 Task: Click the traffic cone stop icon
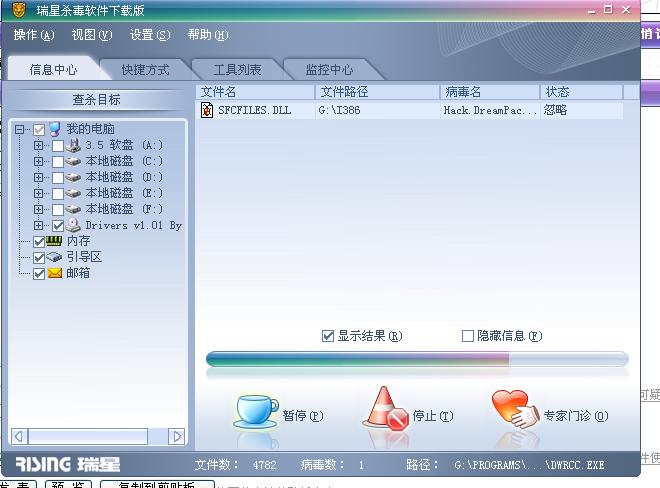point(385,408)
